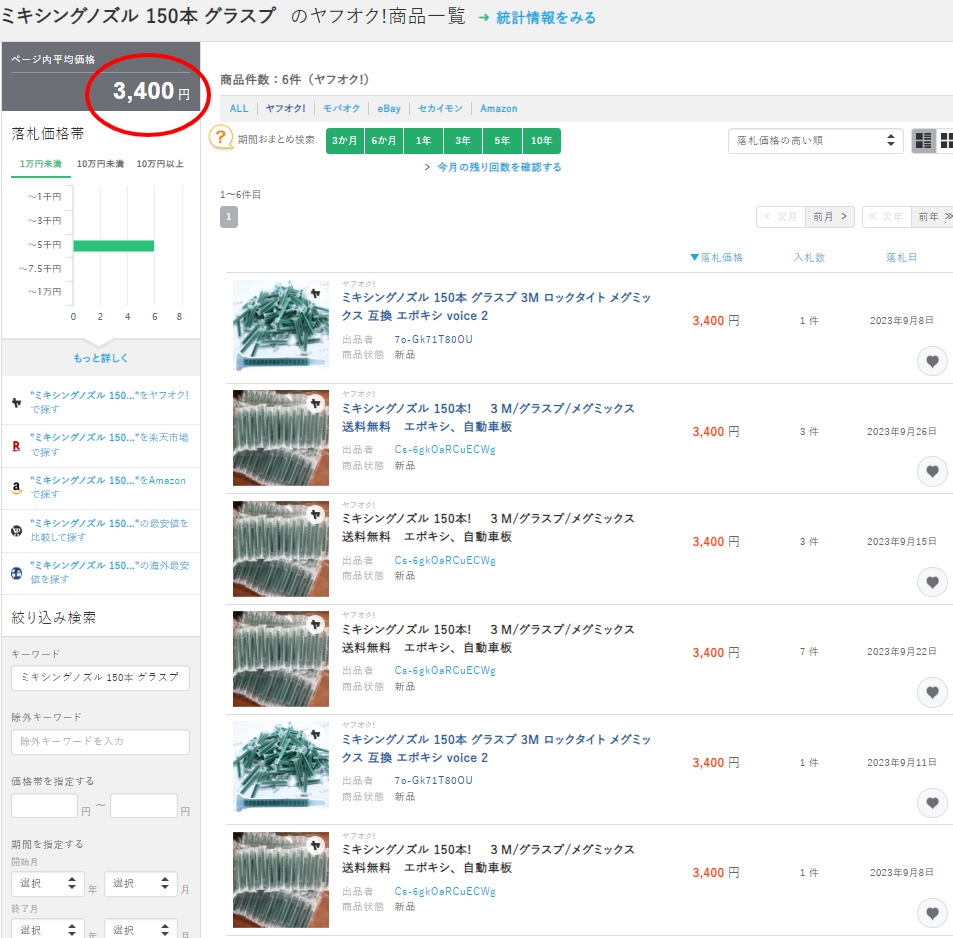Click the Rakuten search icon in sidebar

click(x=17, y=445)
